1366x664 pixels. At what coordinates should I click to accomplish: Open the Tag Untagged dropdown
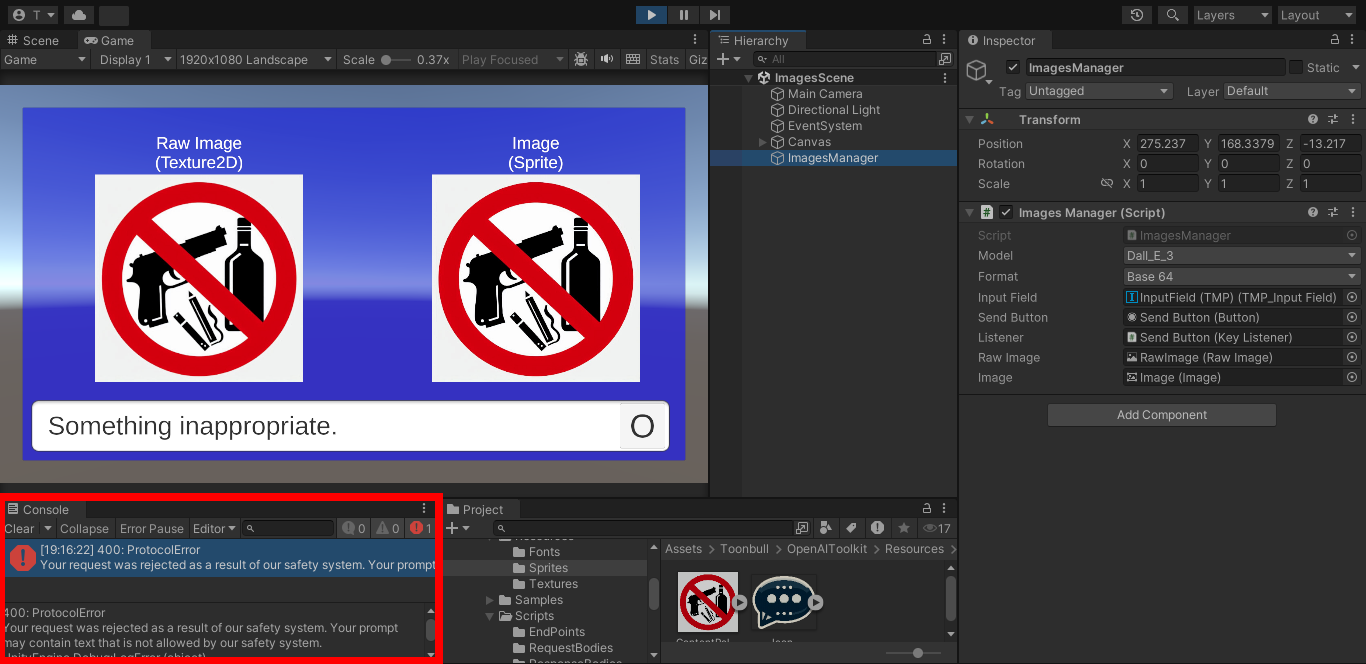point(1099,91)
